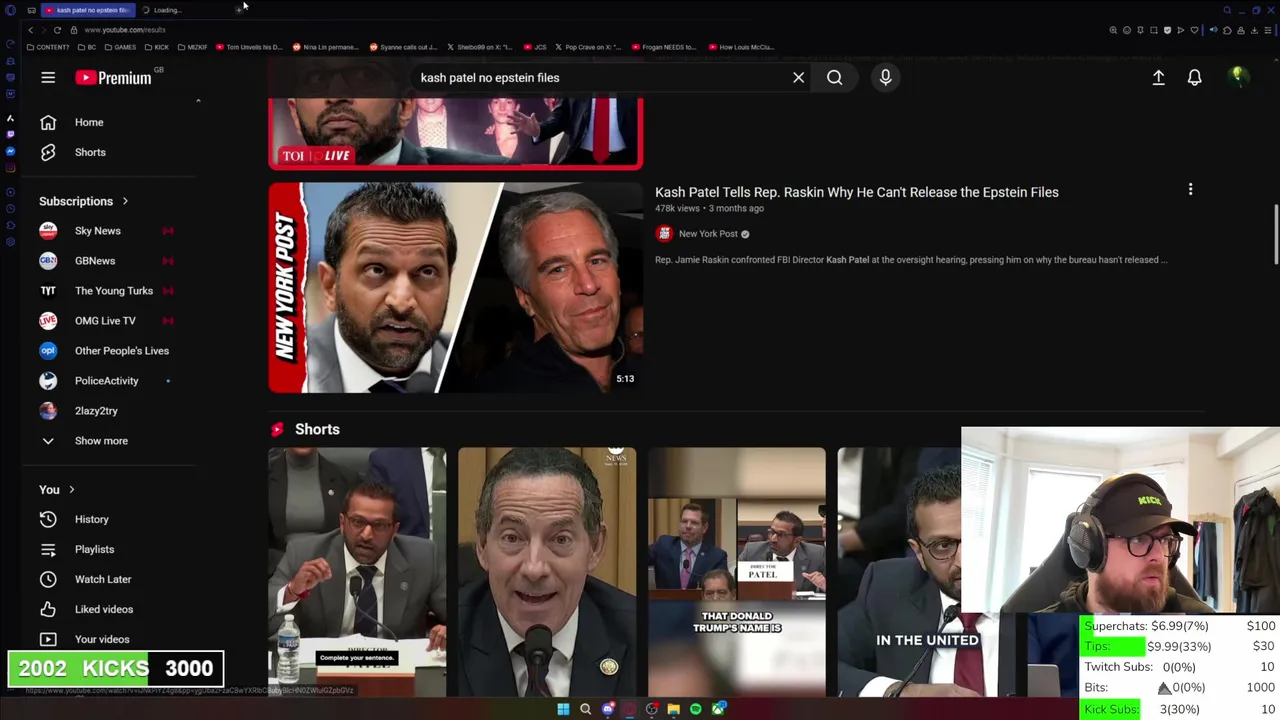Open Your videos in the sidebar
This screenshot has height=720, width=1280.
coord(101,639)
